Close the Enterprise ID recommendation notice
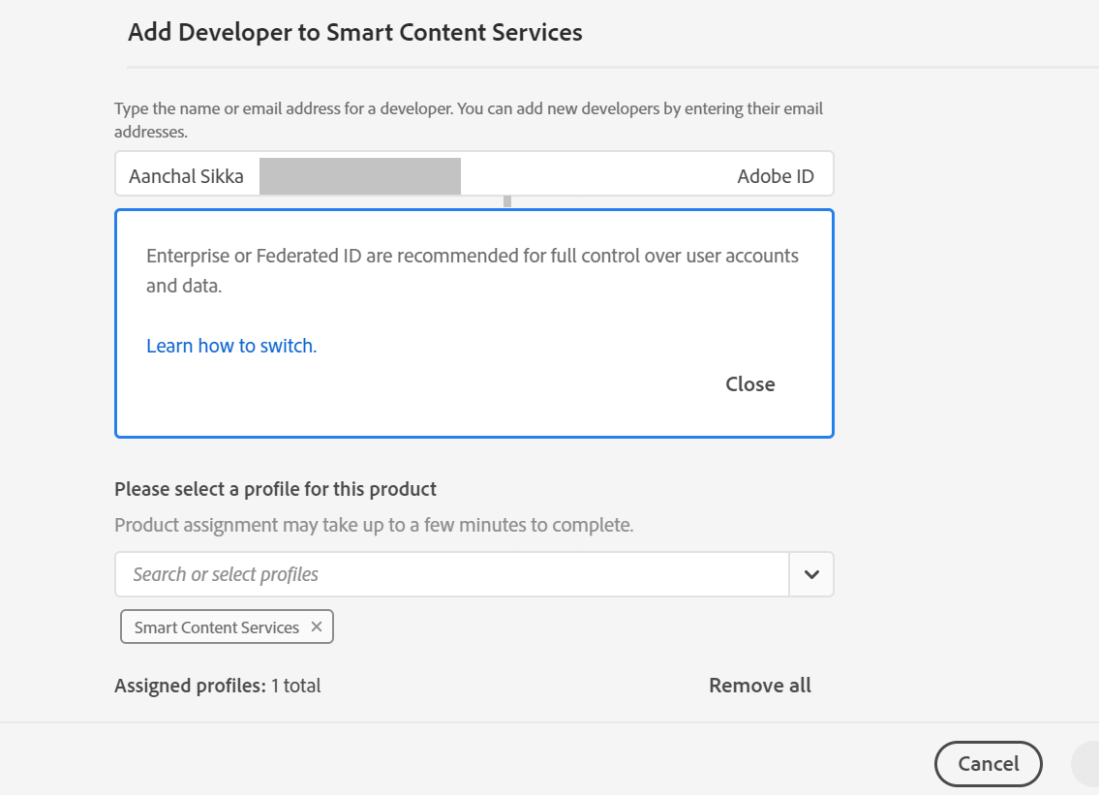The height and width of the screenshot is (795, 1099). pyautogui.click(x=750, y=384)
